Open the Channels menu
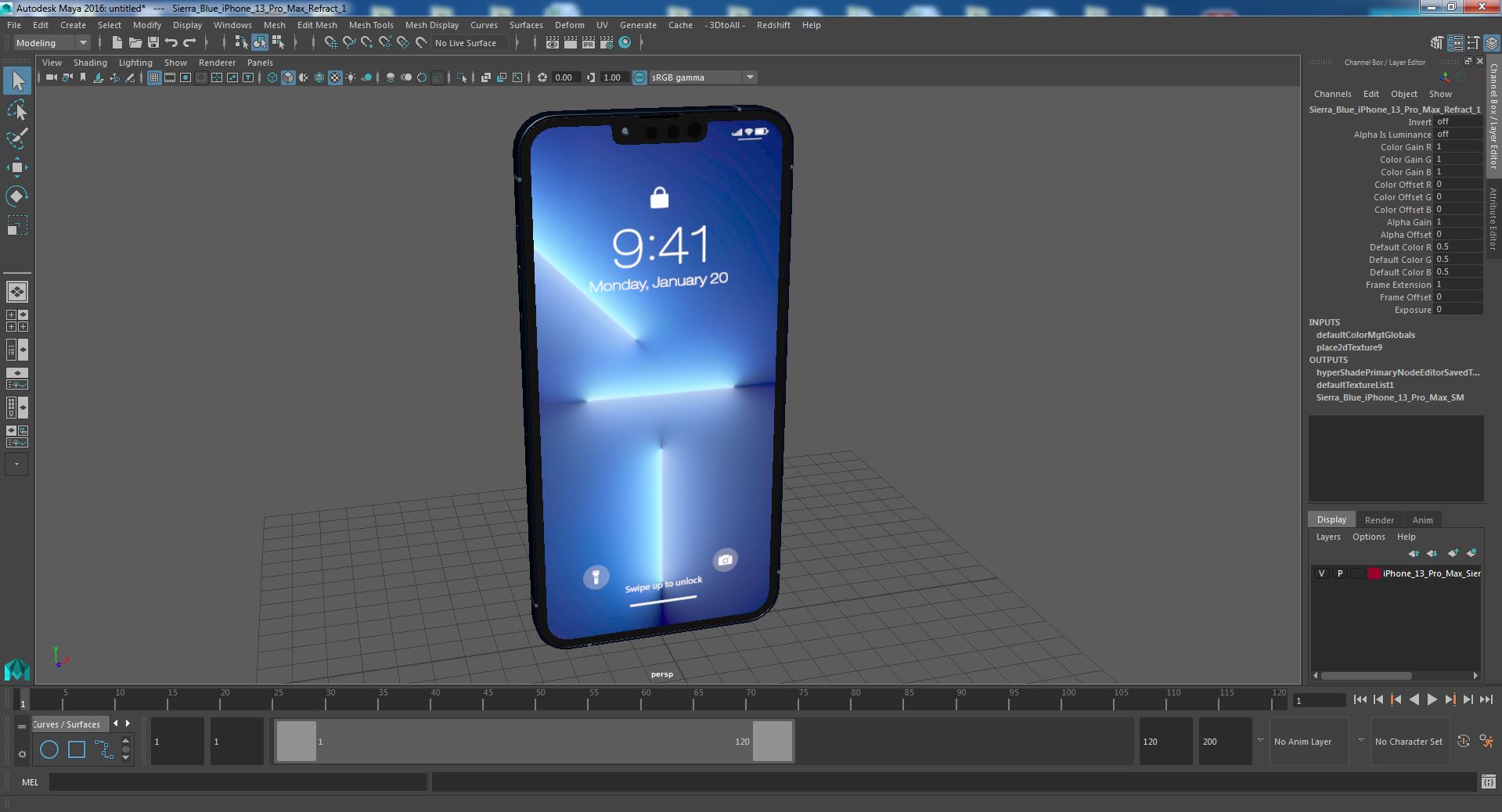 coord(1332,94)
